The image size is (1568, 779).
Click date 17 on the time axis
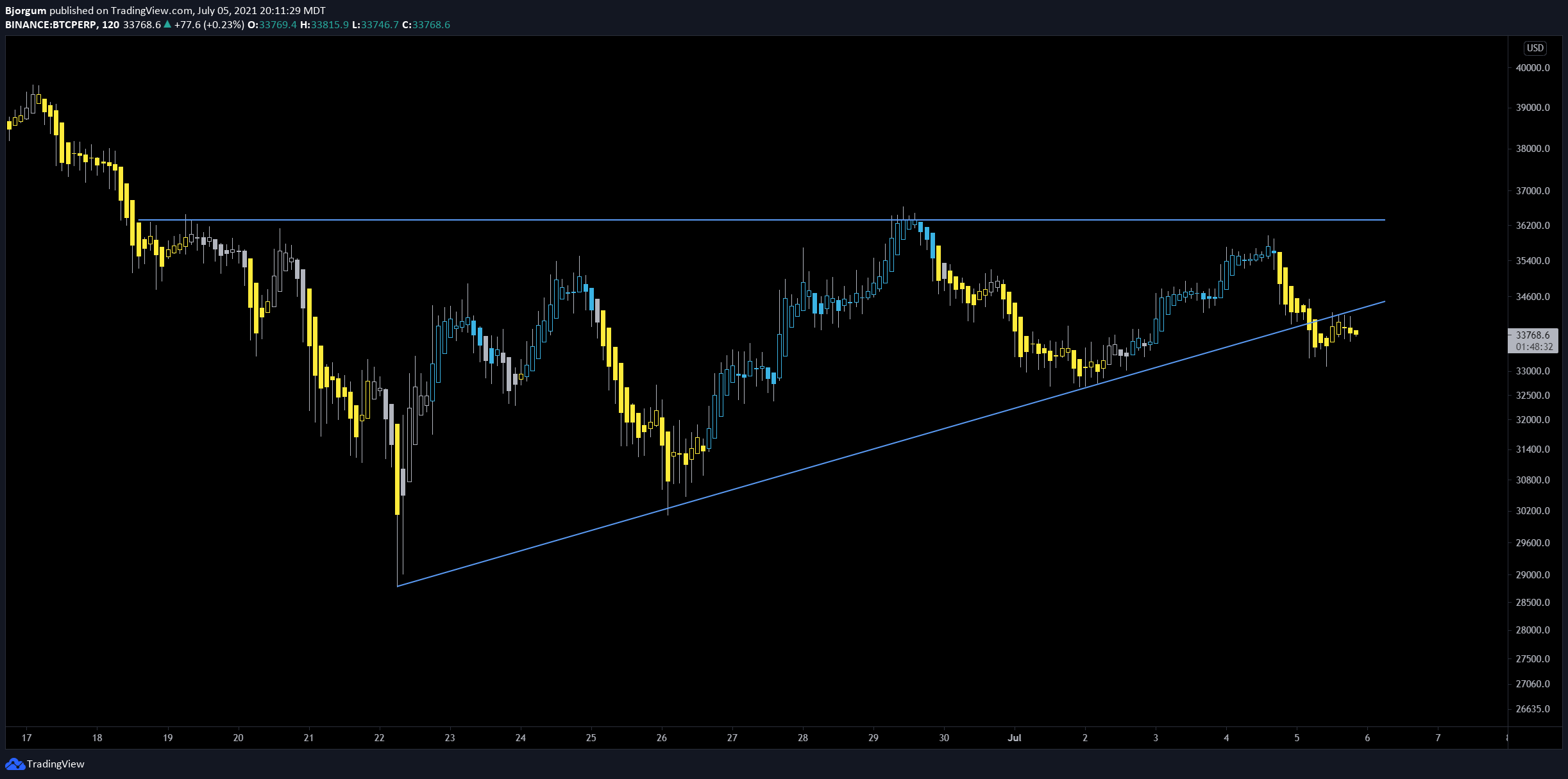[27, 738]
